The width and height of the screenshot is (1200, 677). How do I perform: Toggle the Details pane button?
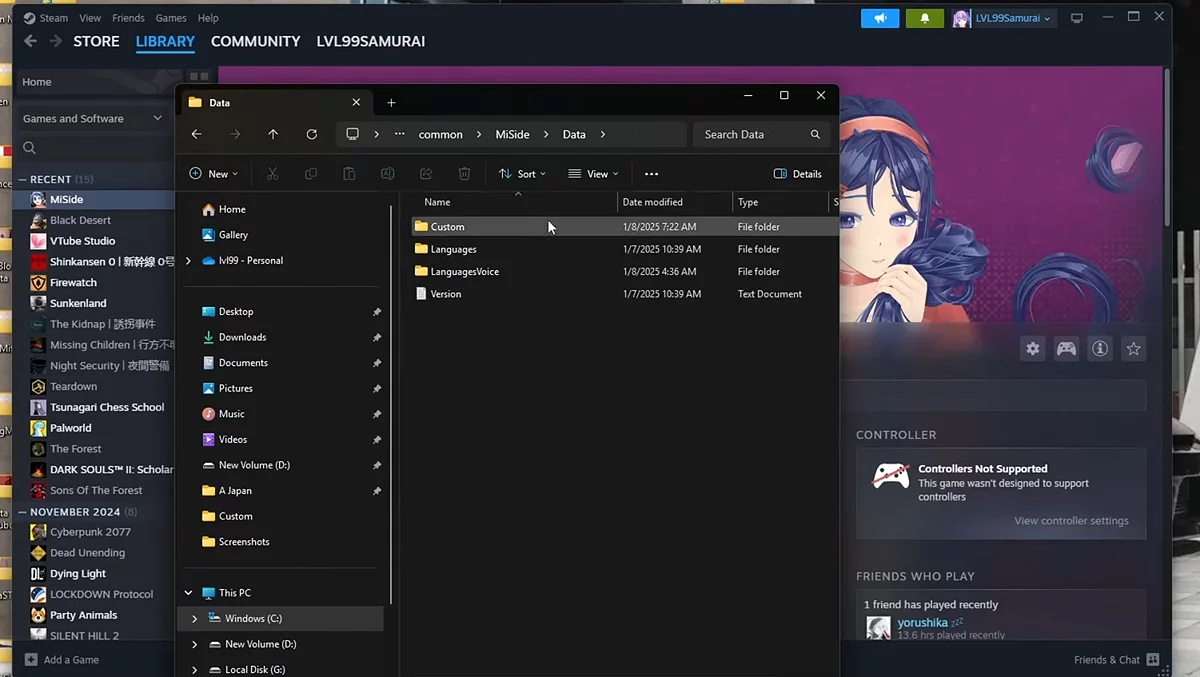coord(797,174)
